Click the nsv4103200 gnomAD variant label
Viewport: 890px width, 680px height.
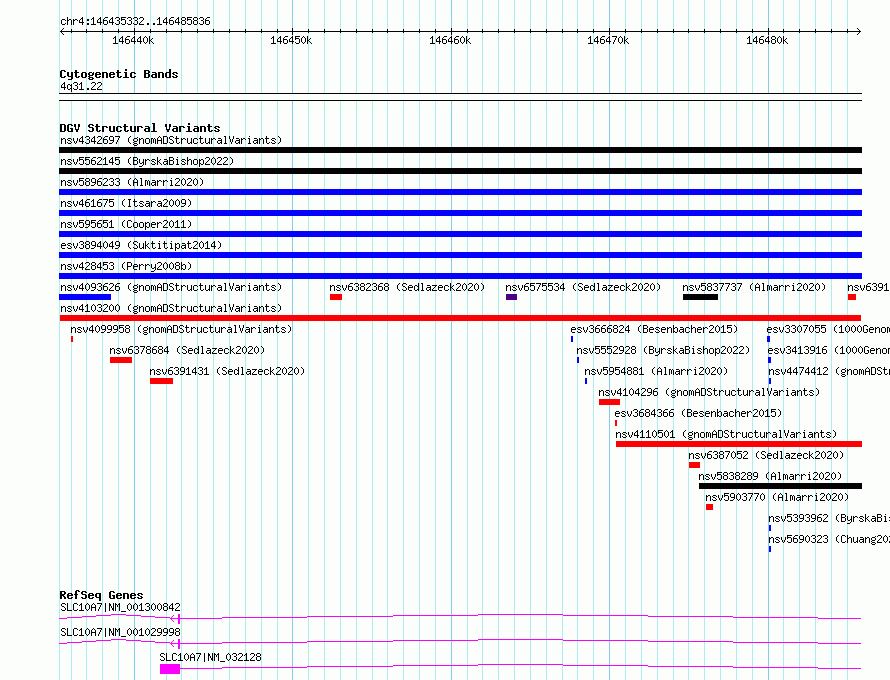(171, 308)
